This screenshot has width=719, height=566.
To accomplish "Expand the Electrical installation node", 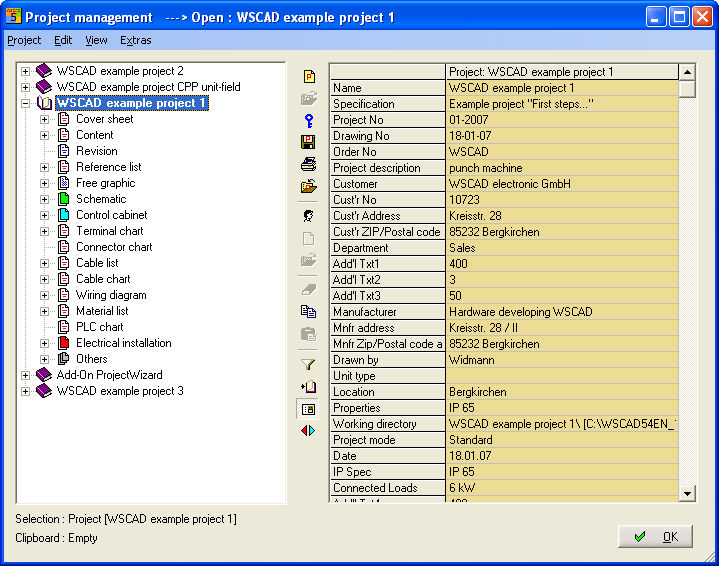I will tap(44, 343).
